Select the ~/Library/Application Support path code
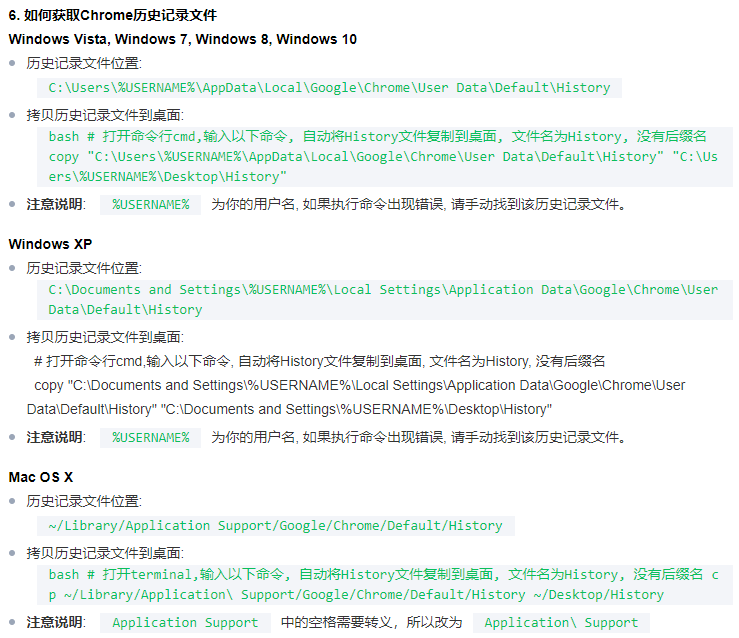This screenshot has width=739, height=638. coord(276,526)
